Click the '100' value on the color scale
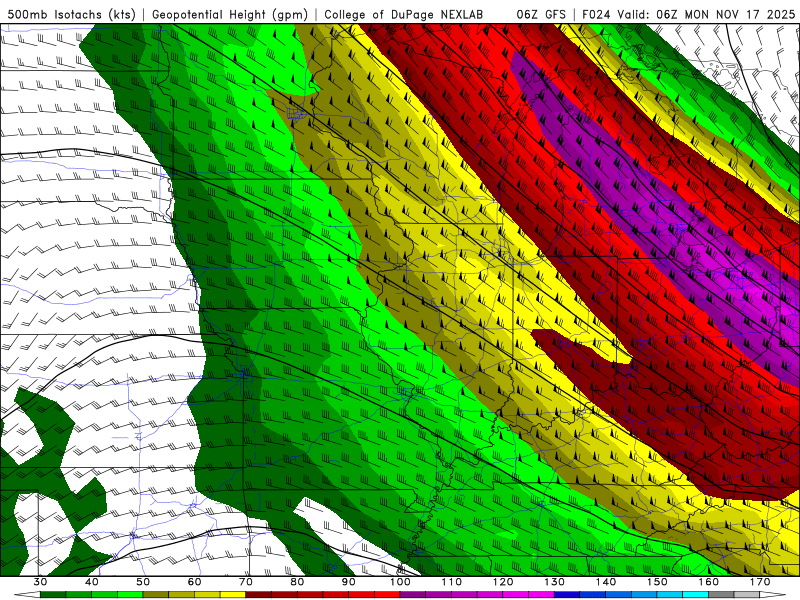This screenshot has height=600, width=800. pos(400,582)
